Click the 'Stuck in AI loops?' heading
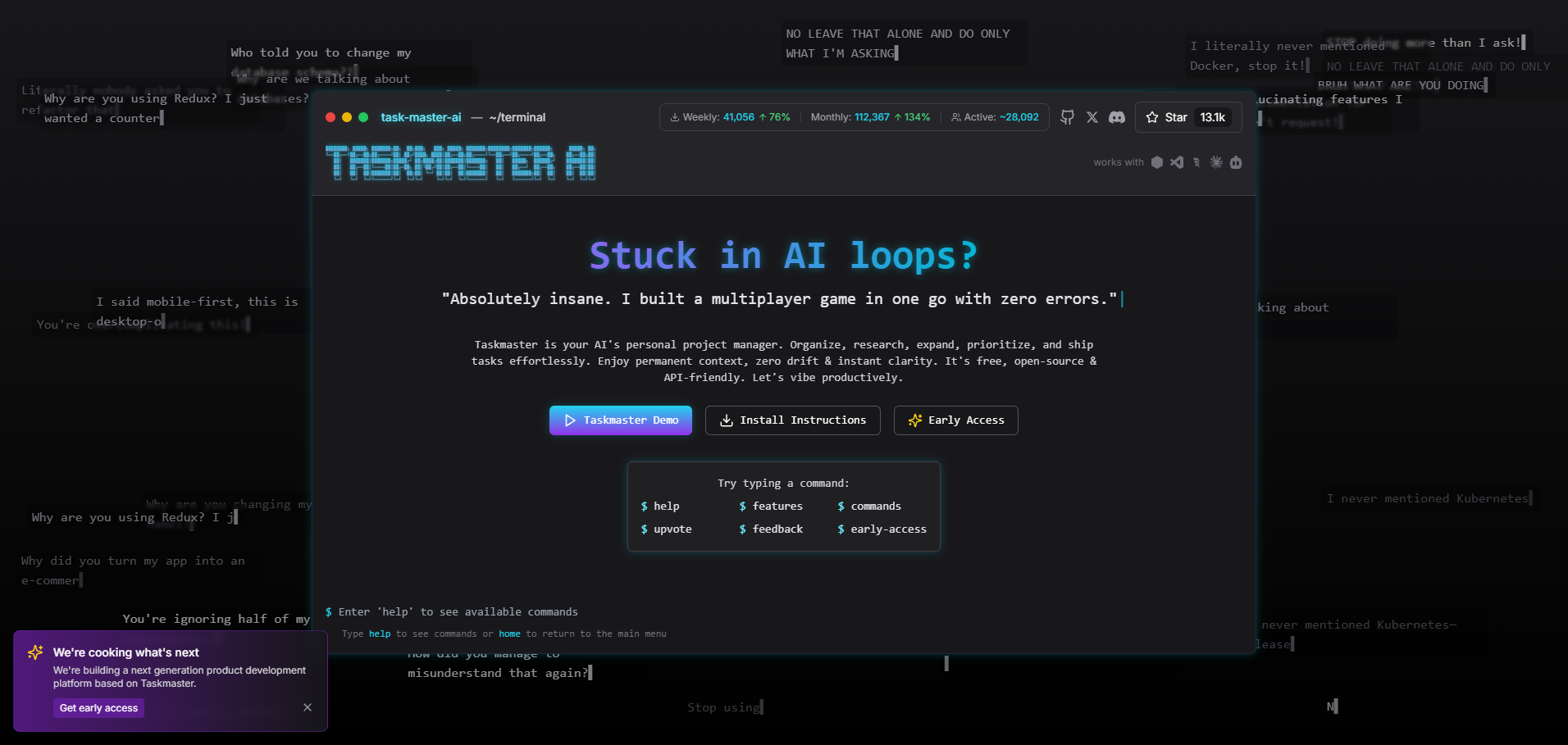 tap(783, 256)
